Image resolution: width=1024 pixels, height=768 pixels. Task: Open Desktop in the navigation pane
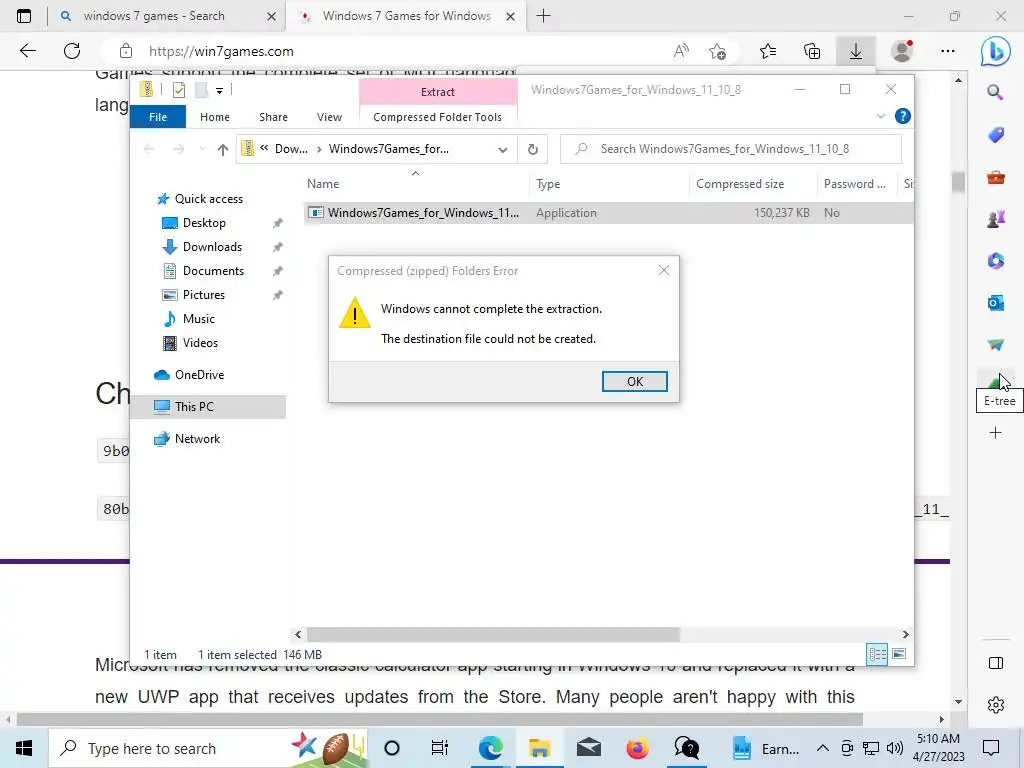coord(204,223)
